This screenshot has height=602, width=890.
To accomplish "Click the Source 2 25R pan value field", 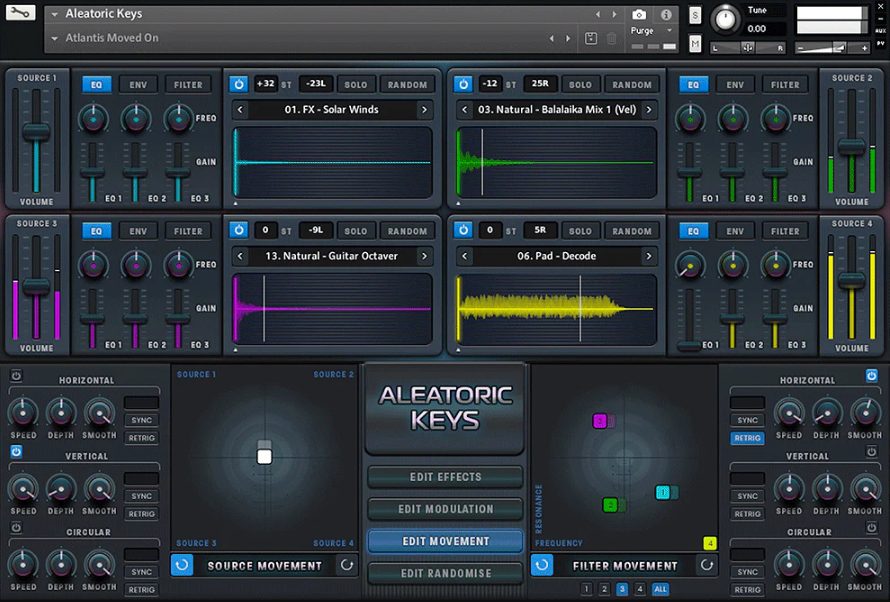I will pos(540,84).
